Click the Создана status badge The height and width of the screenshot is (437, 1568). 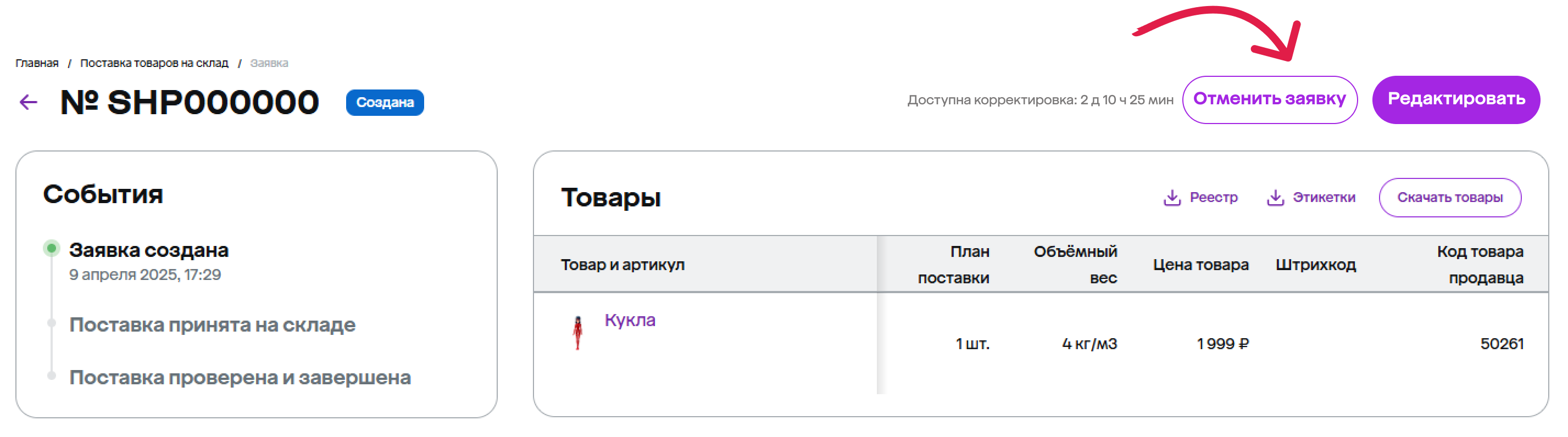click(x=385, y=102)
